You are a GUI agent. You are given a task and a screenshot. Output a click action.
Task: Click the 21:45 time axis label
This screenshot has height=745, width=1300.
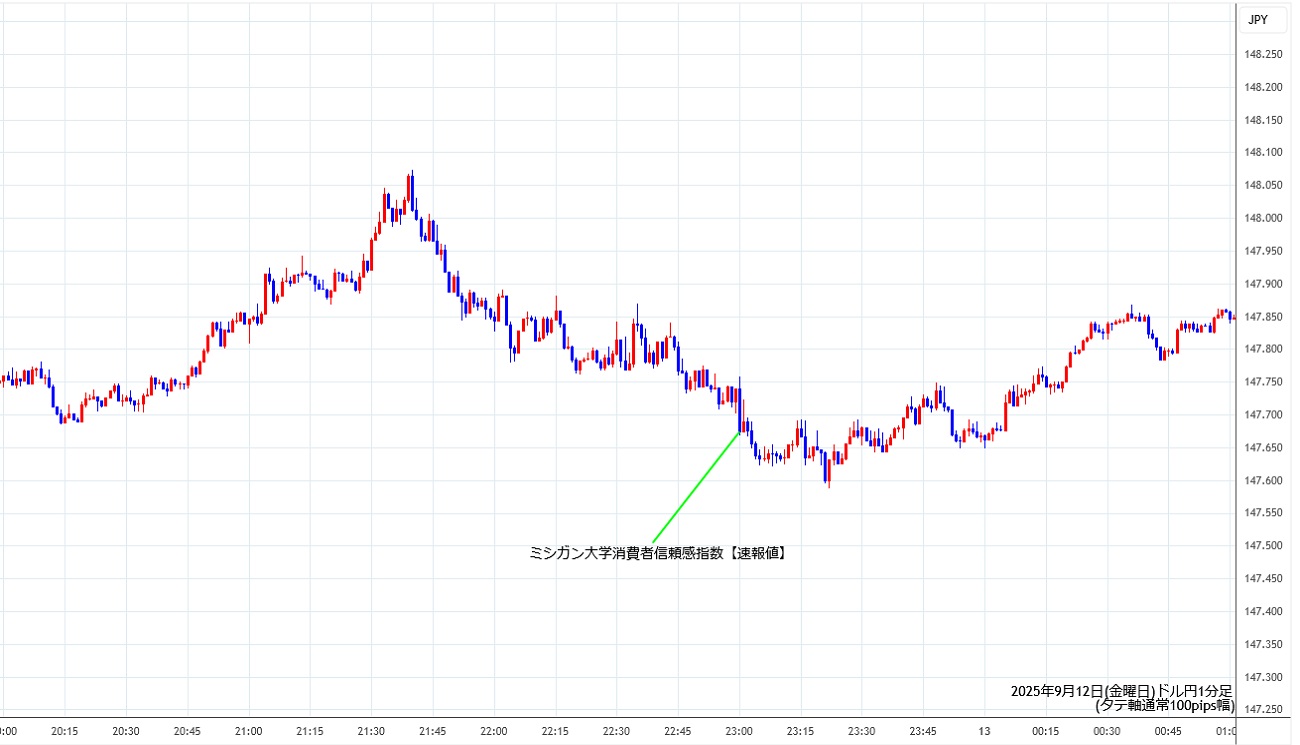coord(432,731)
